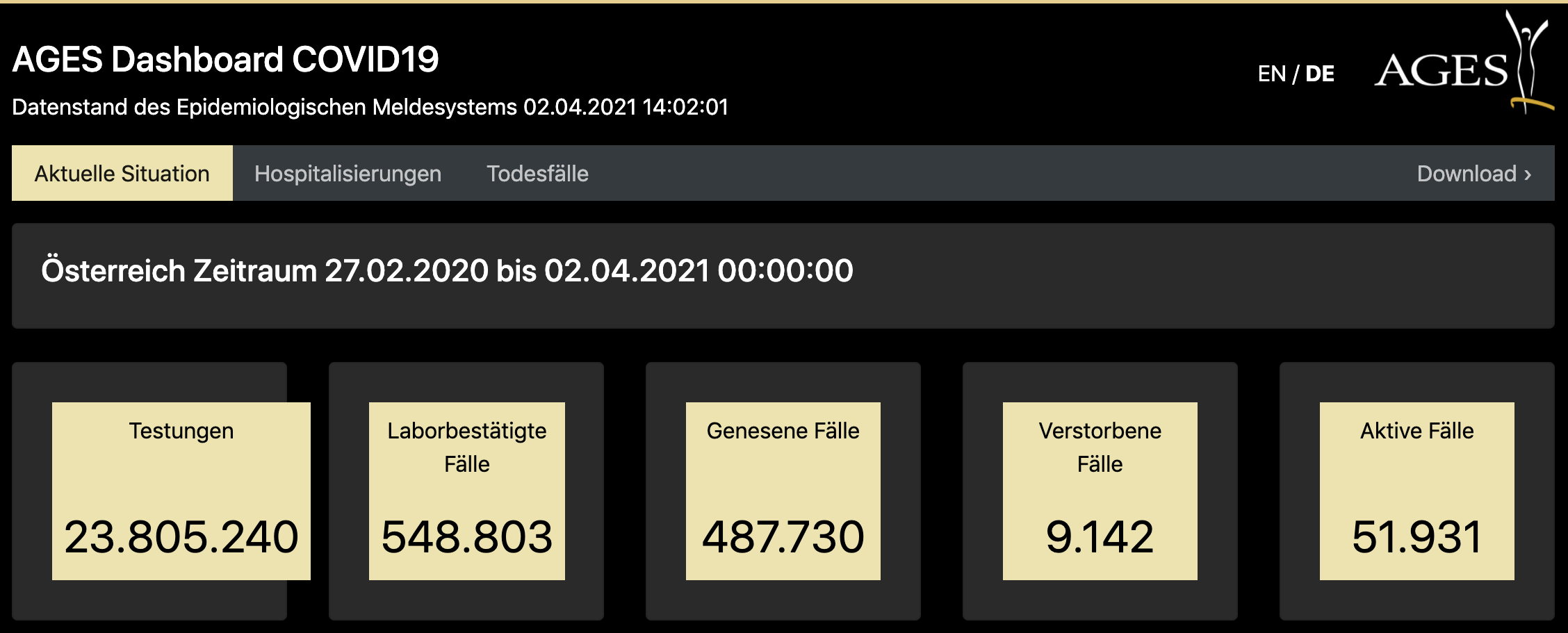
Task: Select the Aktive Fälle card label
Action: (1417, 431)
